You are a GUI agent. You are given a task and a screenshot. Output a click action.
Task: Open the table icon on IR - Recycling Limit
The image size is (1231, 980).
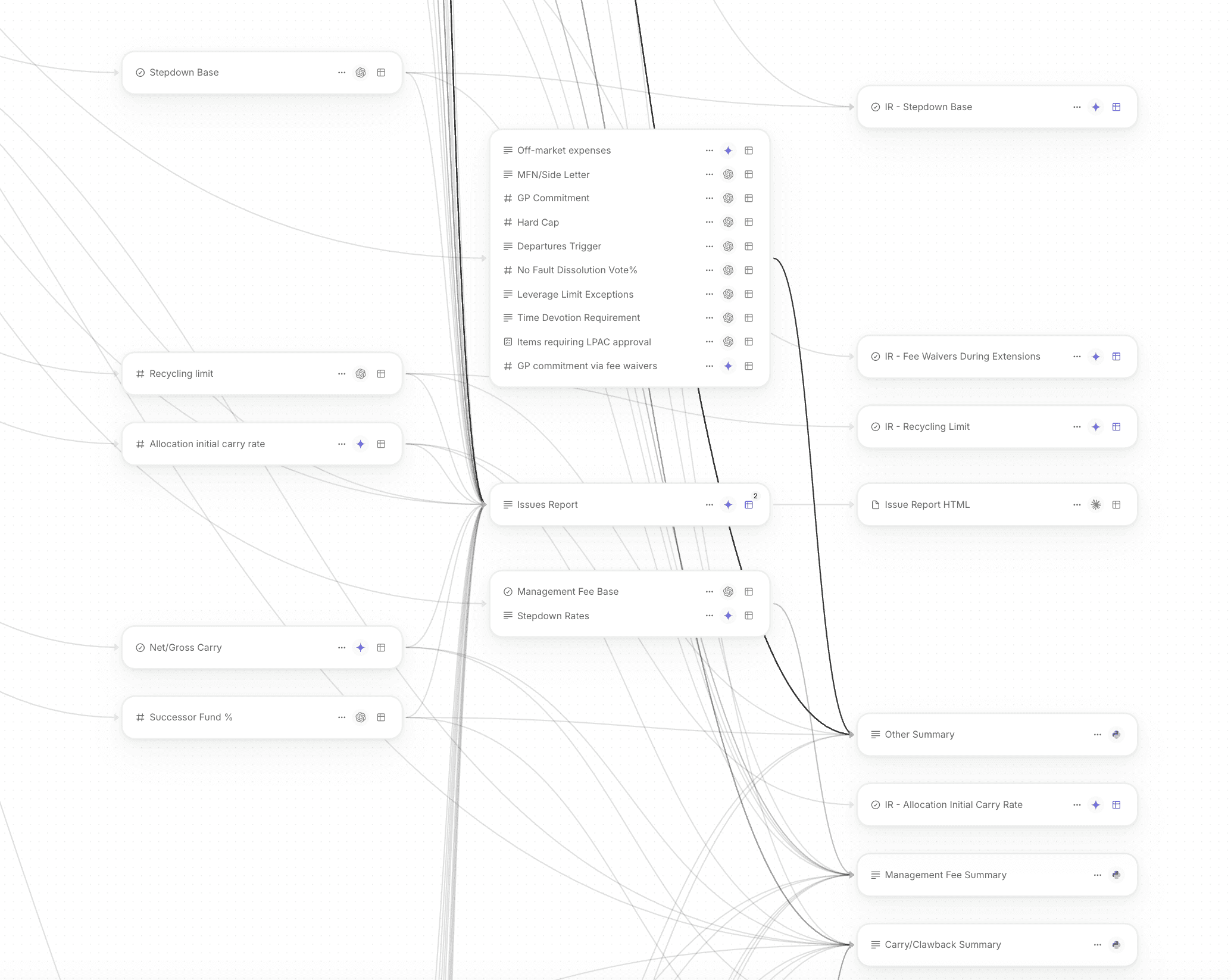pos(1117,426)
